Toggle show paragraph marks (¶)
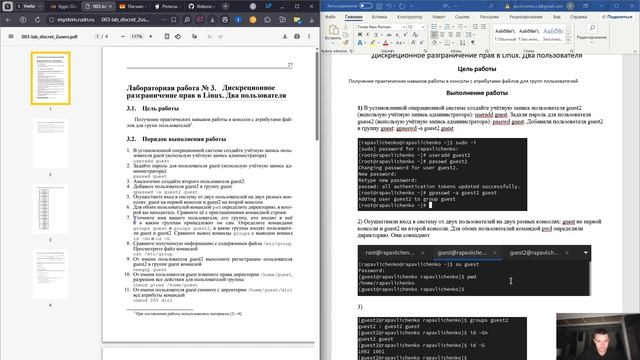 coord(473,43)
